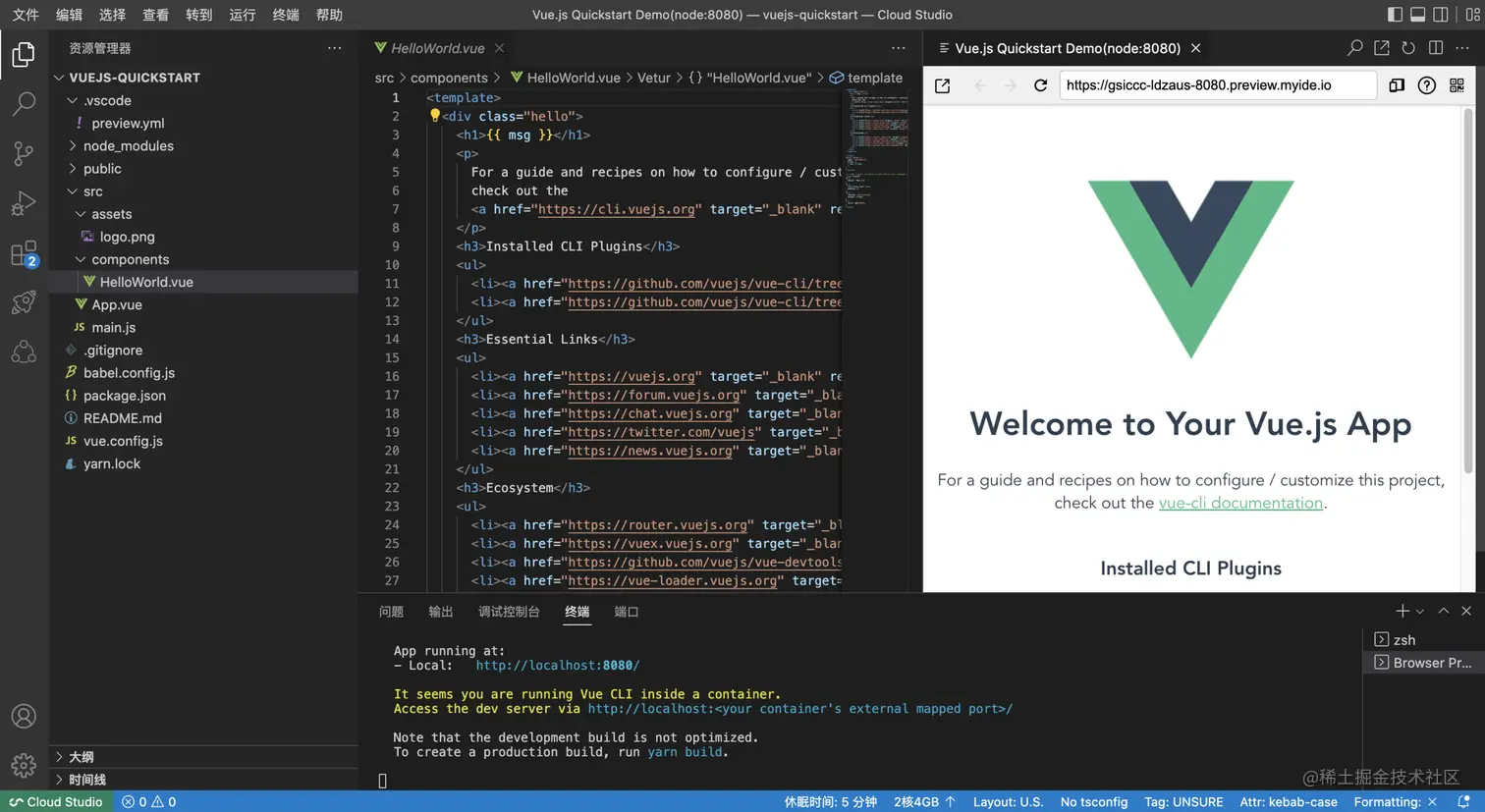The height and width of the screenshot is (812, 1485).
Task: Select the Browser Pr... terminal session
Action: point(1423,663)
